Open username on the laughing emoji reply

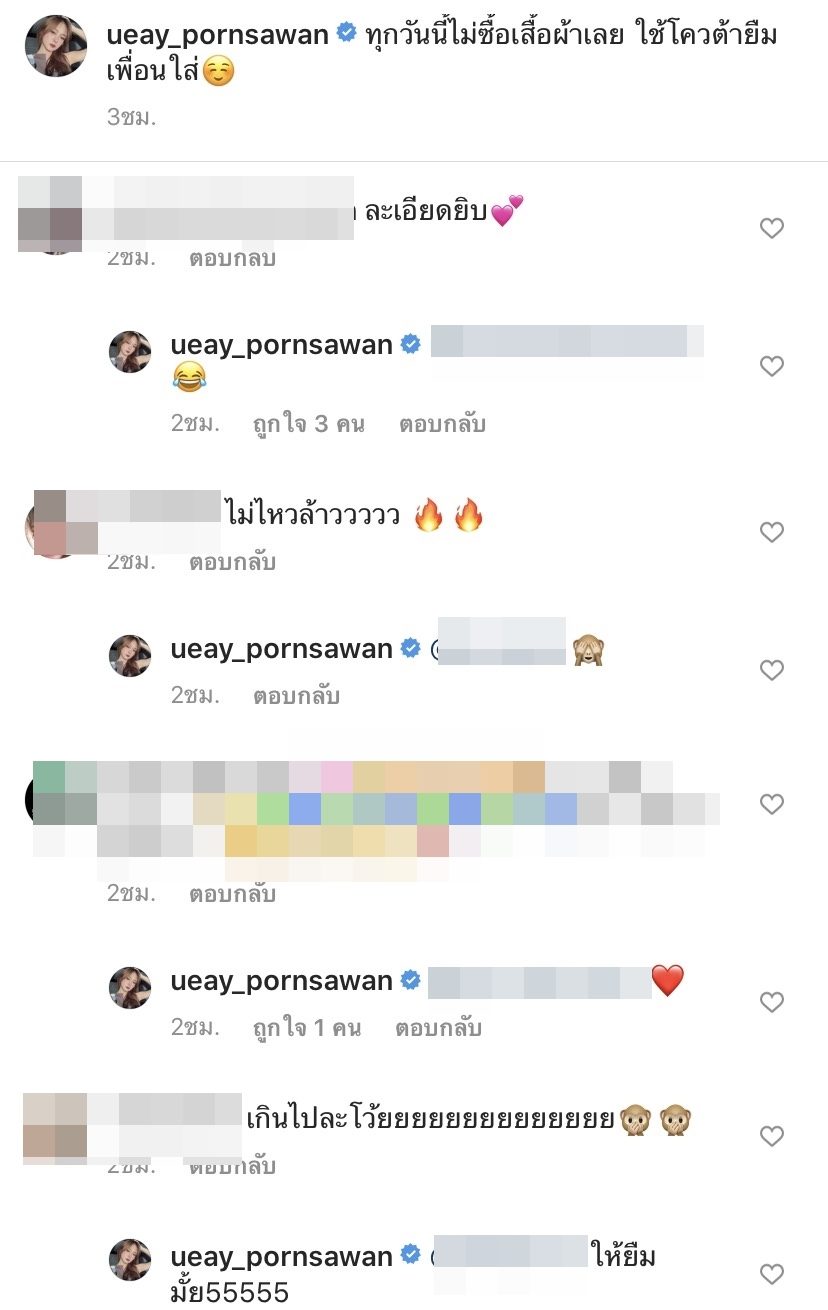[x=282, y=346]
